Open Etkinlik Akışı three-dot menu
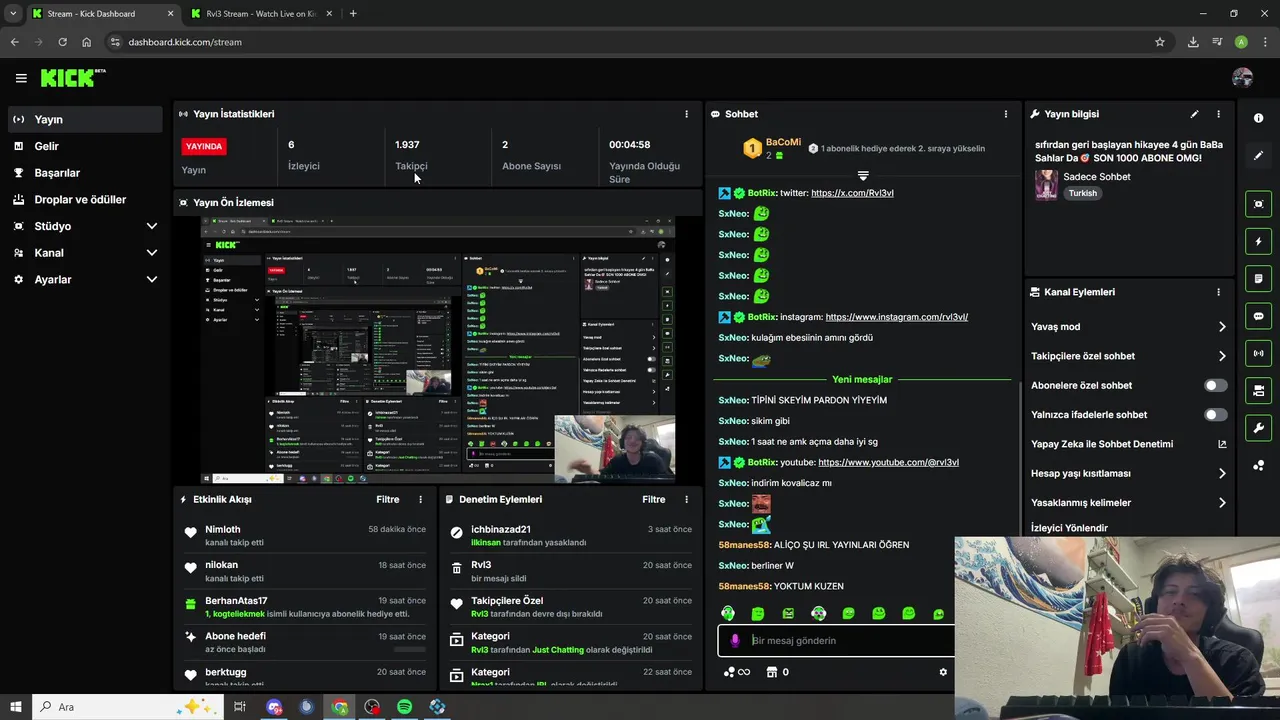This screenshot has width=1280, height=720. [420, 499]
